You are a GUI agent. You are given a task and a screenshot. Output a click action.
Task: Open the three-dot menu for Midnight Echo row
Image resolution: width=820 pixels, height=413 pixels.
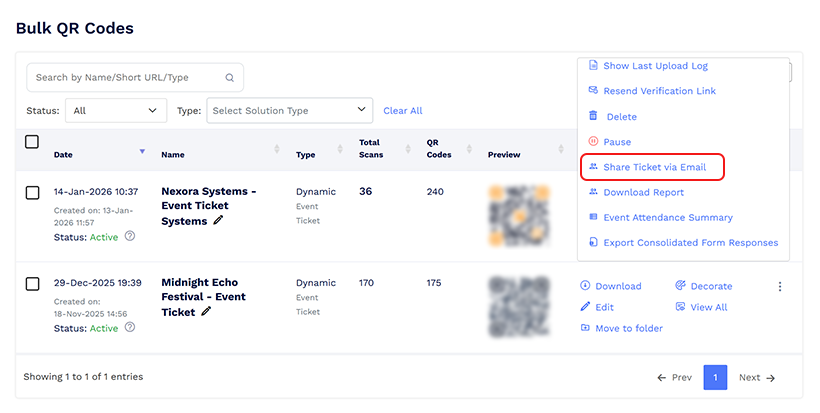(780, 286)
